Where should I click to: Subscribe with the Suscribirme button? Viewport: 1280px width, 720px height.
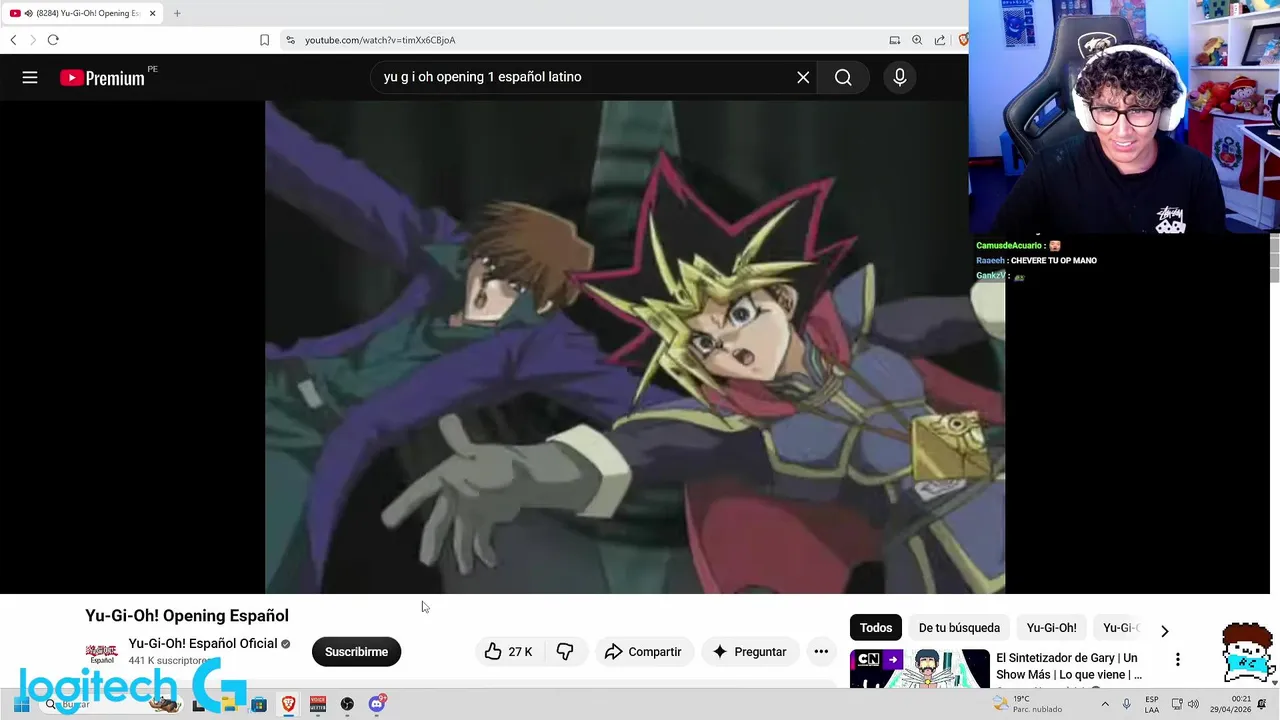point(356,652)
